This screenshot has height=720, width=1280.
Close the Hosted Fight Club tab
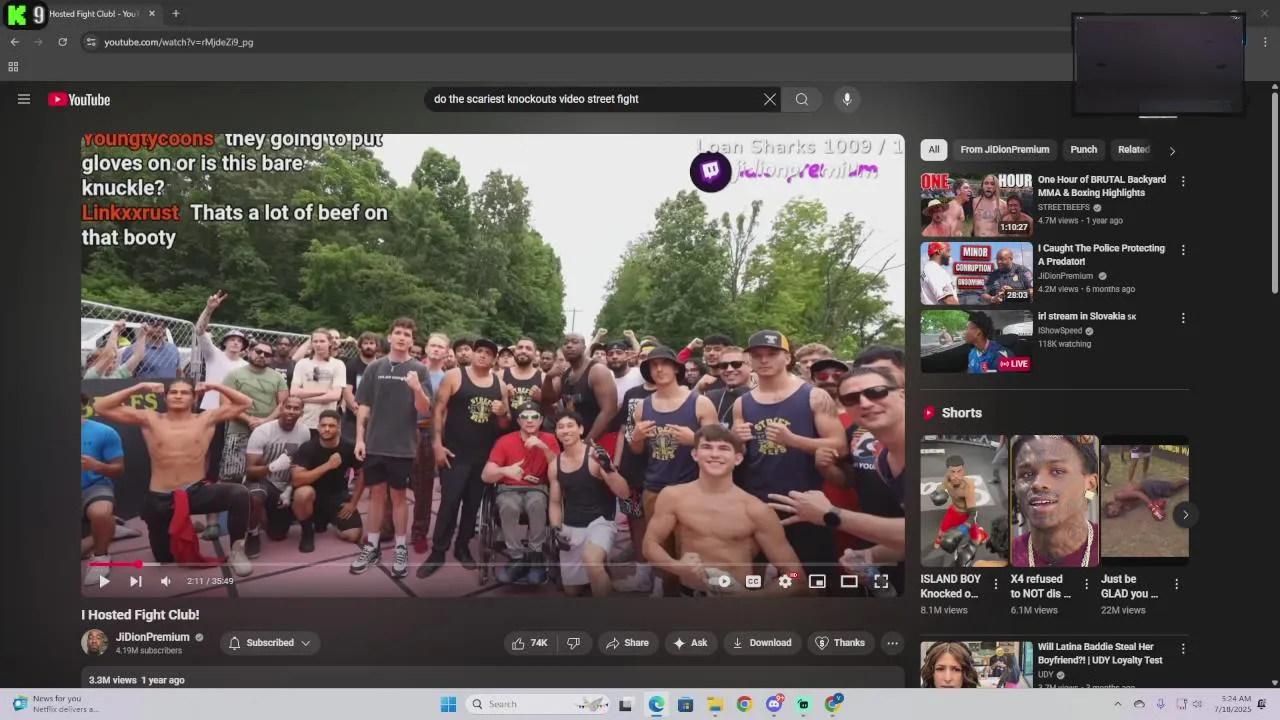[152, 13]
